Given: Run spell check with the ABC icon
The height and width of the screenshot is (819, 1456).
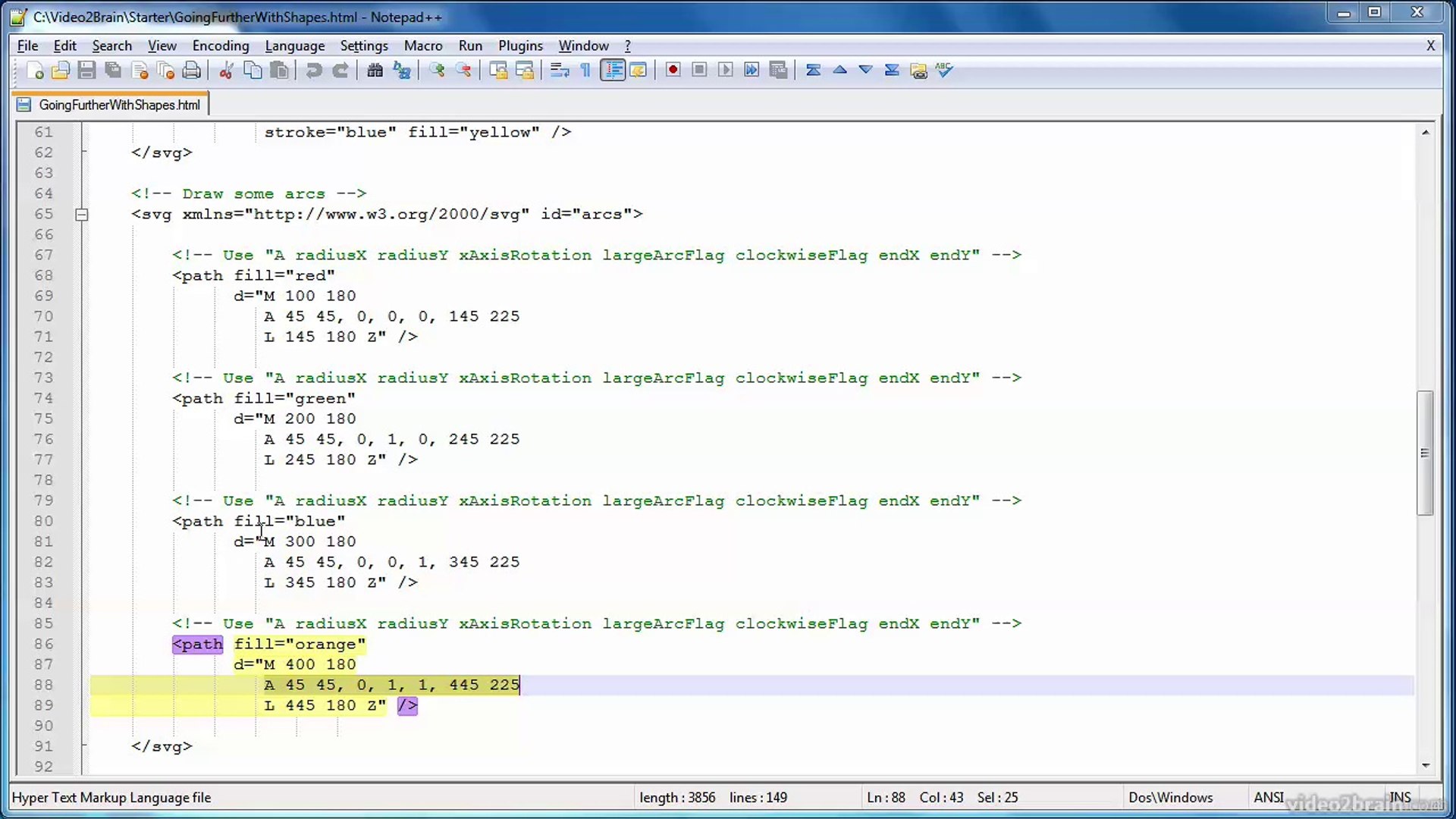Looking at the screenshot, I should click(943, 70).
